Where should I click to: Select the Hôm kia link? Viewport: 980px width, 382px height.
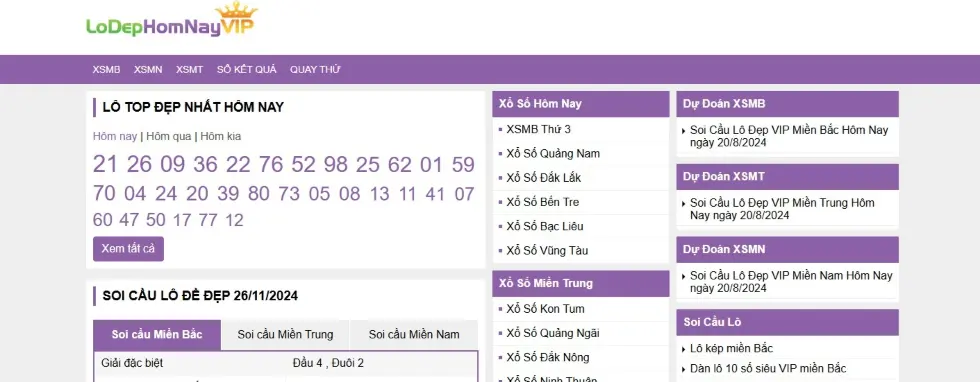(x=221, y=136)
